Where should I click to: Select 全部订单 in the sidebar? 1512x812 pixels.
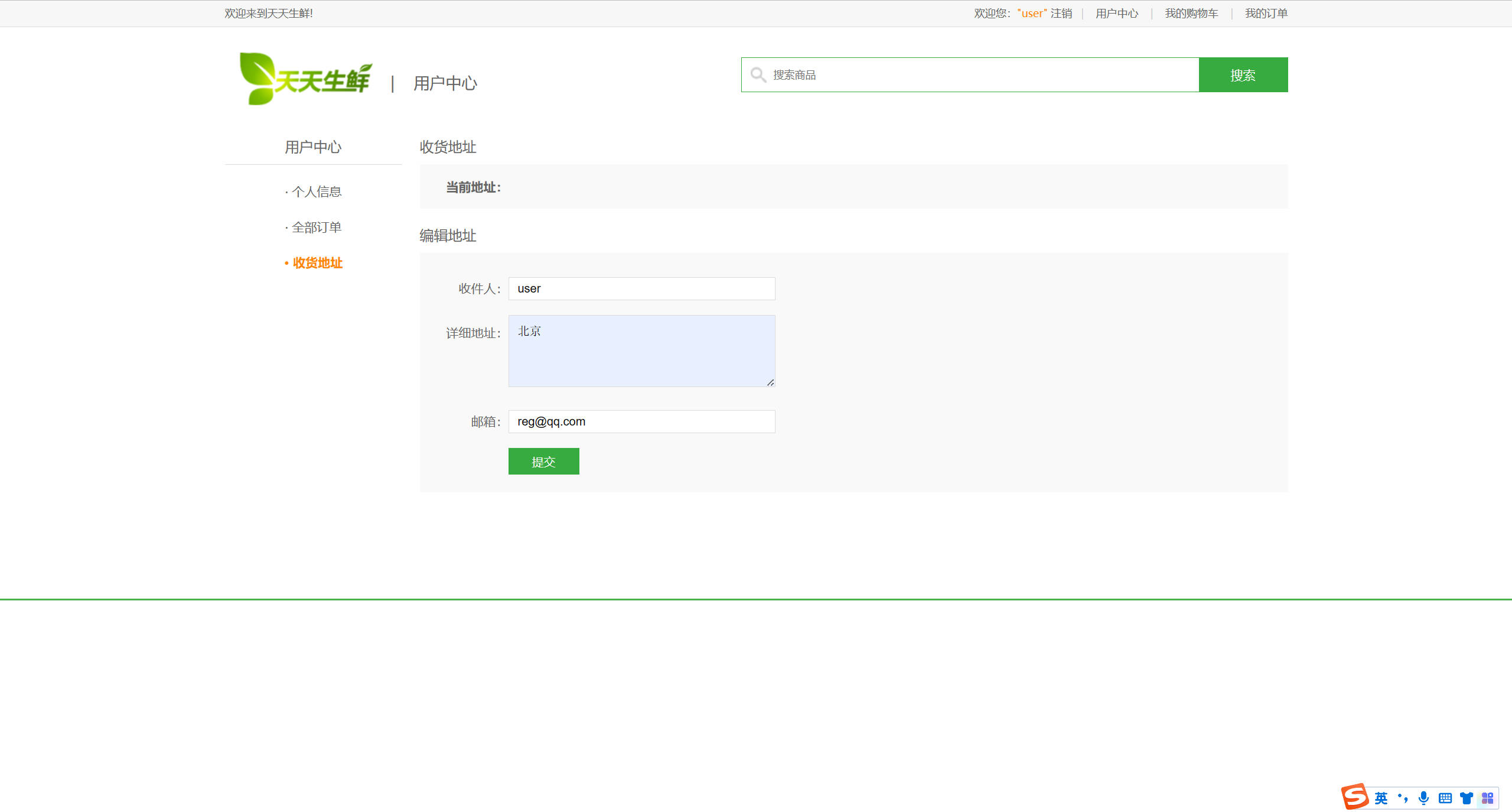pyautogui.click(x=317, y=227)
